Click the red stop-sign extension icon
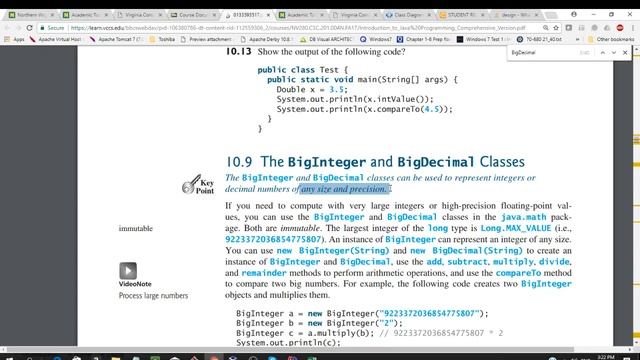The height and width of the screenshot is (360, 640). (620, 28)
